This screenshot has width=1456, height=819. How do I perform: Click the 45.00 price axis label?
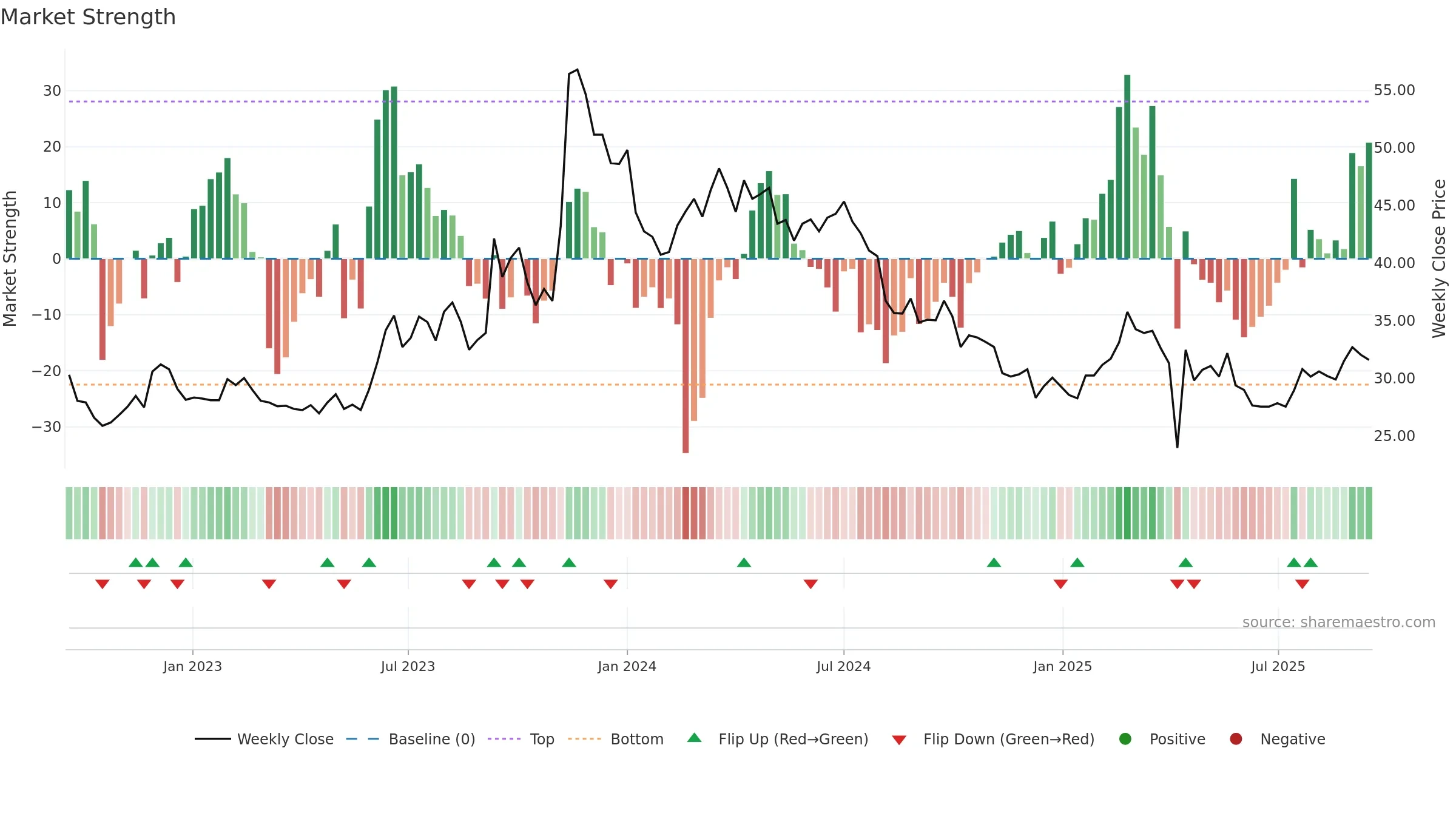click(x=1394, y=206)
